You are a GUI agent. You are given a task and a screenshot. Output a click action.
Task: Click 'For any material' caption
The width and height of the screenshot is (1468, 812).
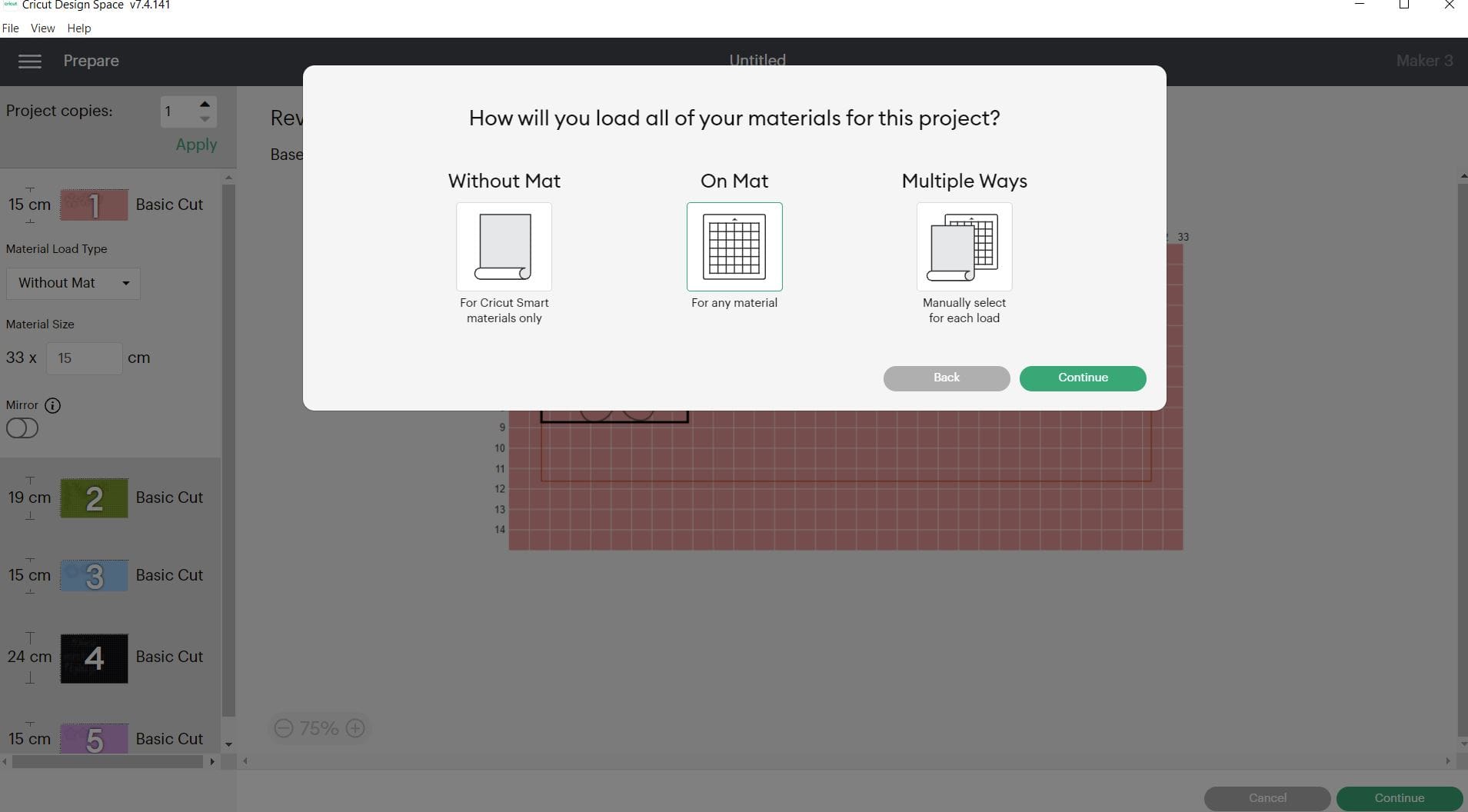734,303
